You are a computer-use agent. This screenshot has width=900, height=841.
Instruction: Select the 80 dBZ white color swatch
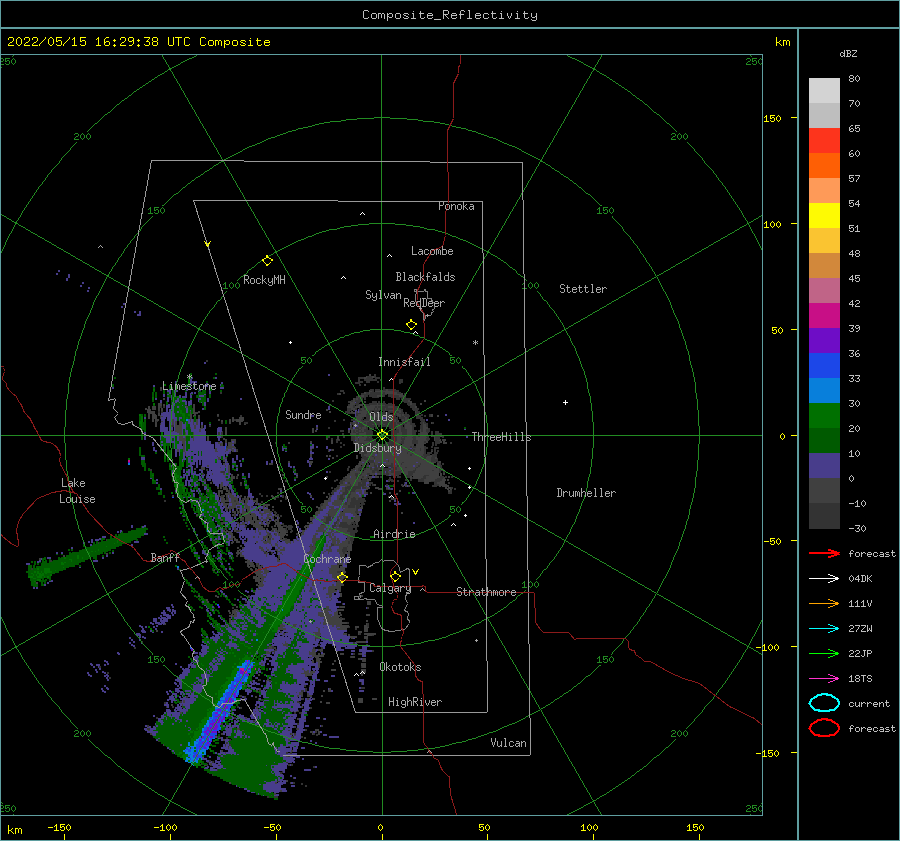point(824,90)
